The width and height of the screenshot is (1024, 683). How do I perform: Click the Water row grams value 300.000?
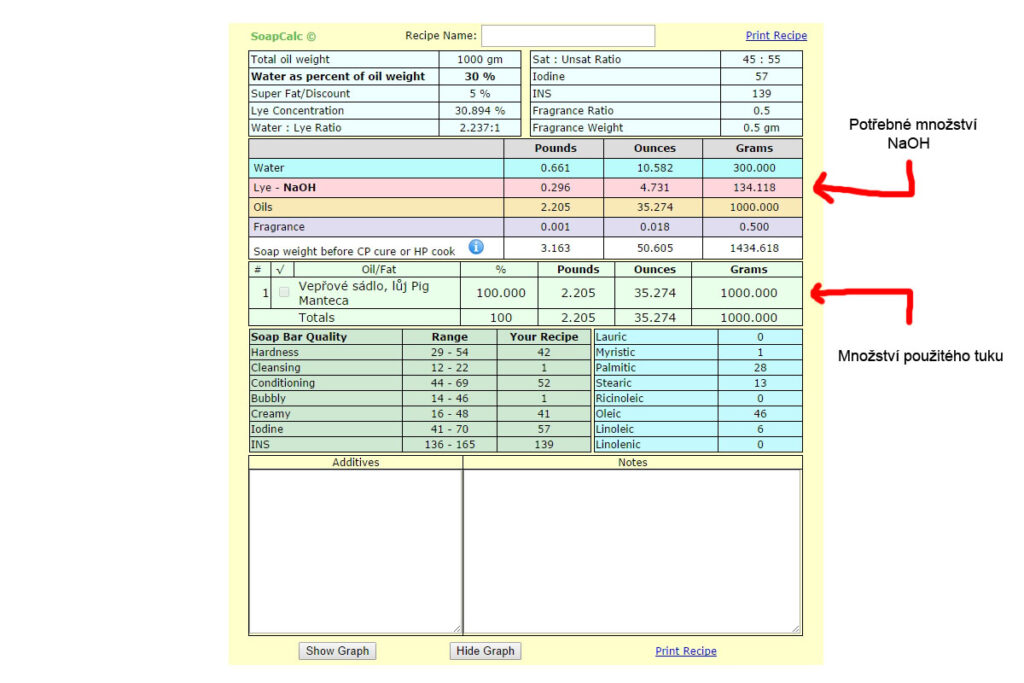coord(753,168)
